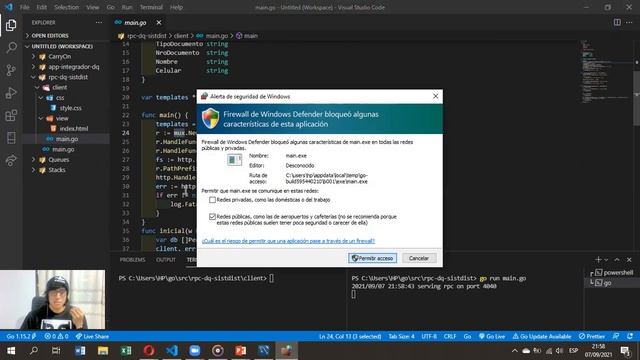
Task: Collapse the client folder
Action: coord(59,87)
